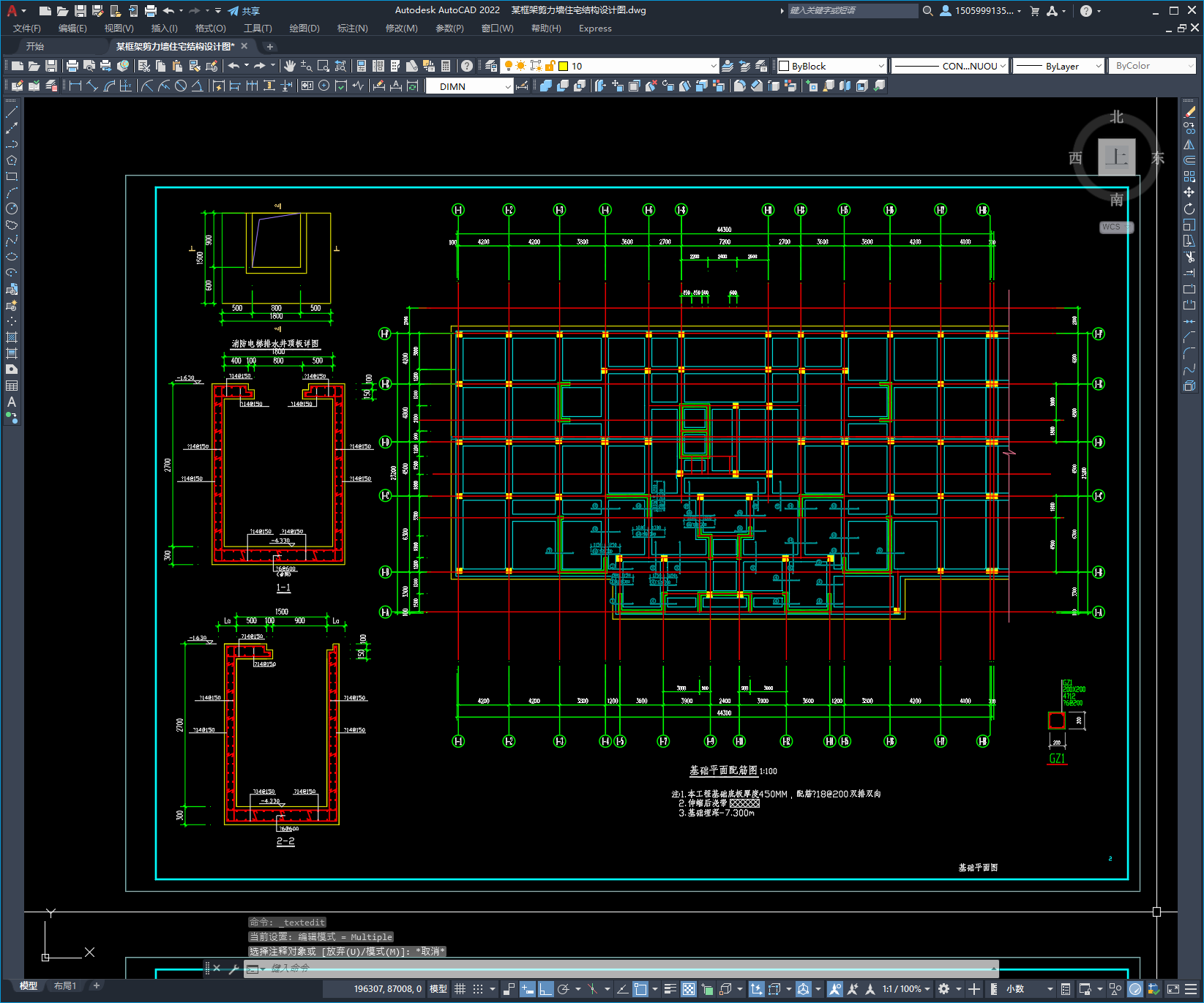The height and width of the screenshot is (1003, 1204).
Task: Click the 共享 share button
Action: coord(244,11)
